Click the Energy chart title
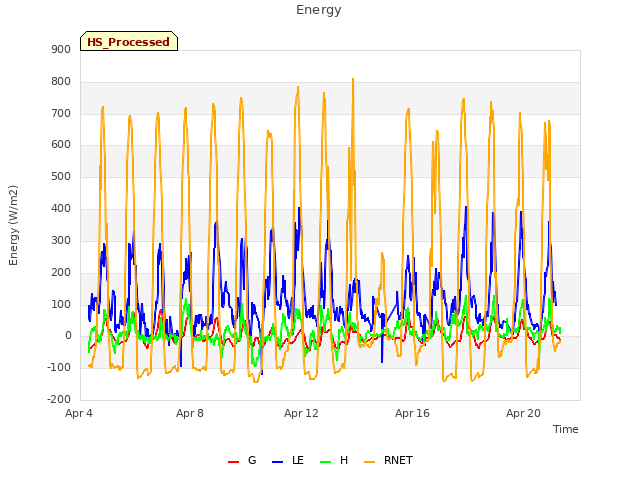The image size is (640, 480). pyautogui.click(x=319, y=10)
